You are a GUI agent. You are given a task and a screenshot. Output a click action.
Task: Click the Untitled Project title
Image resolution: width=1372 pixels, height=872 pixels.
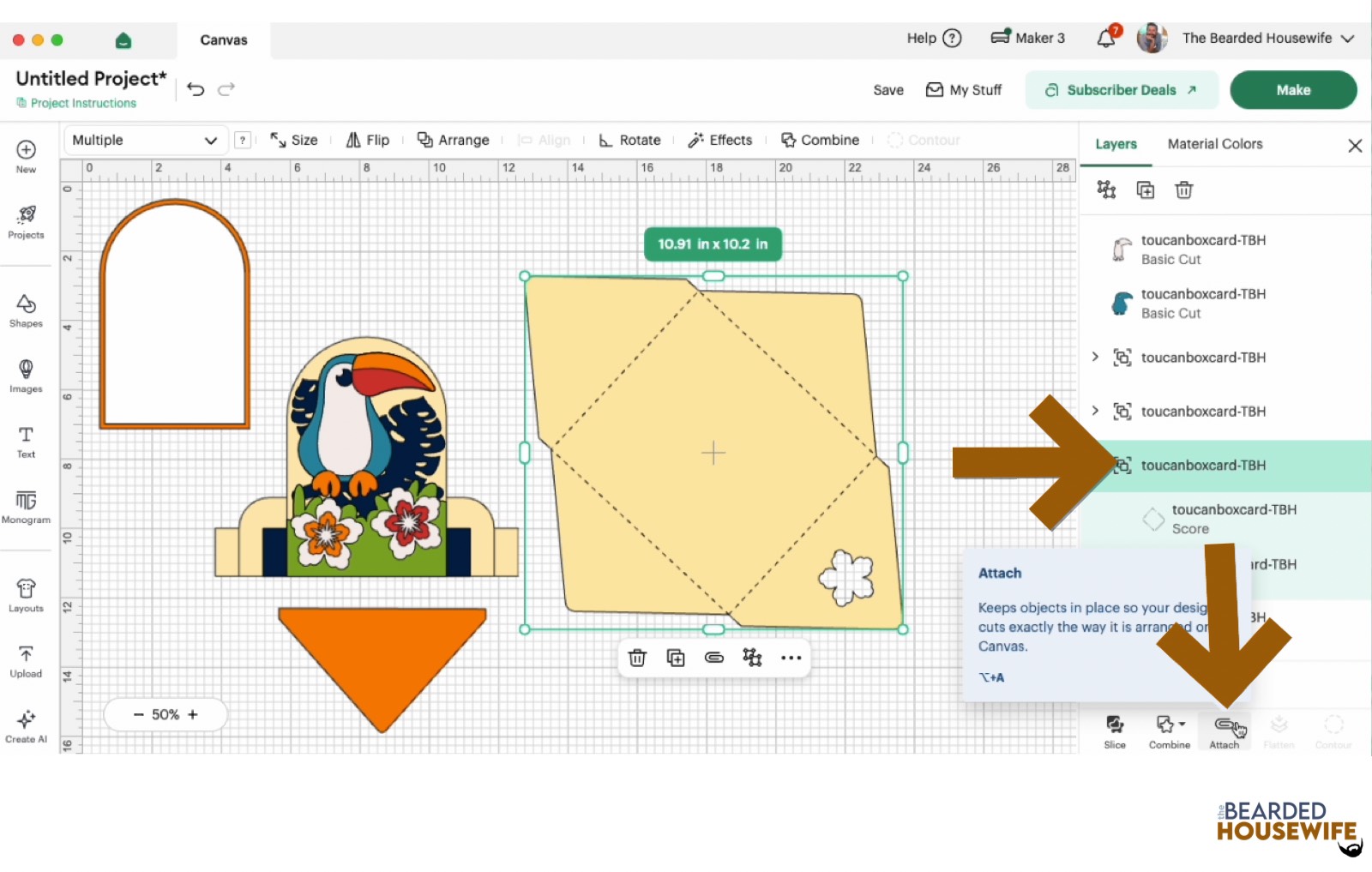[x=92, y=79]
